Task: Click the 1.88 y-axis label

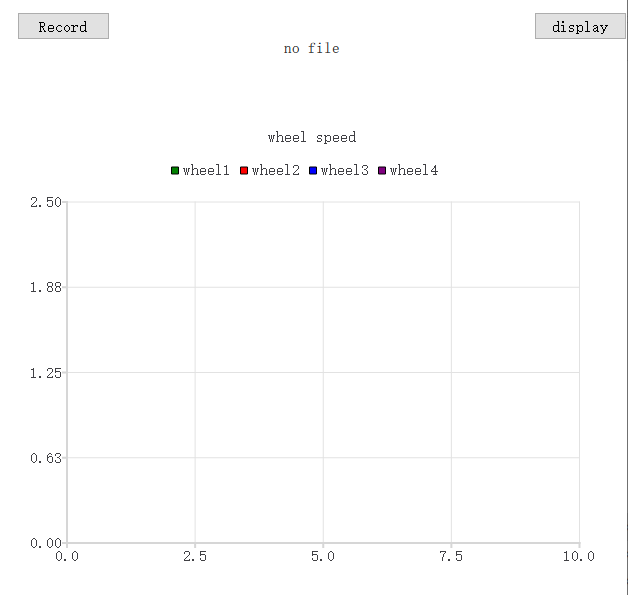Action: [x=46, y=287]
